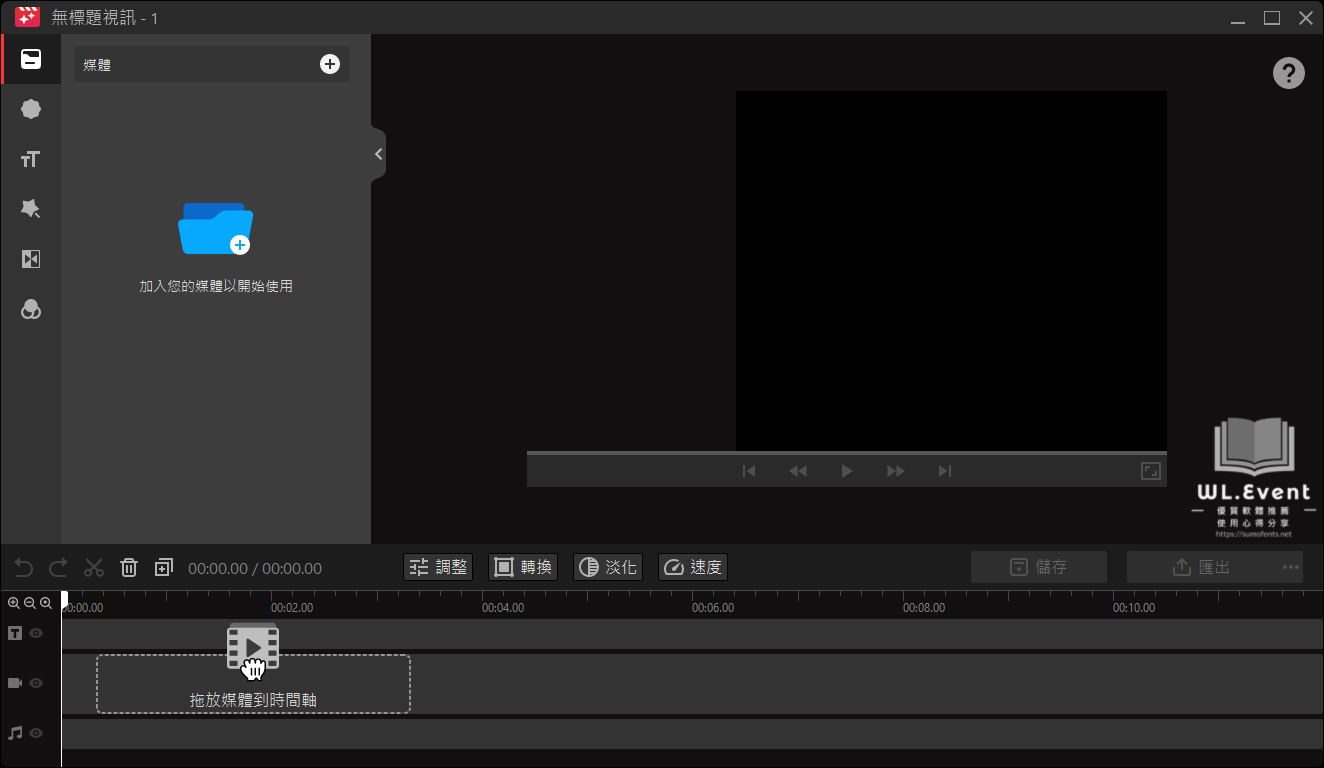1324x768 pixels.
Task: Zoom out the timeline
Action: tap(30, 603)
